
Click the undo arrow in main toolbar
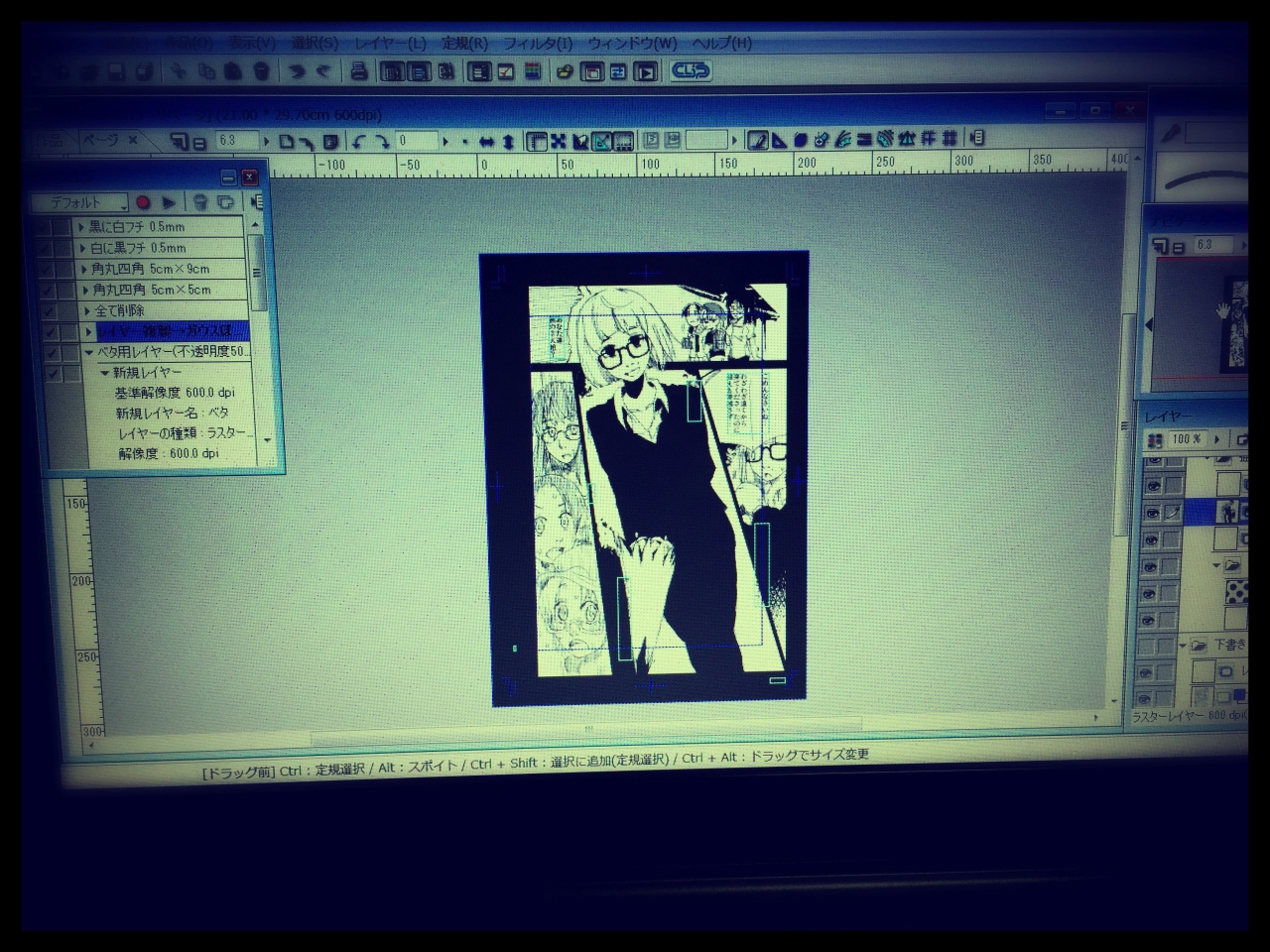tap(296, 71)
